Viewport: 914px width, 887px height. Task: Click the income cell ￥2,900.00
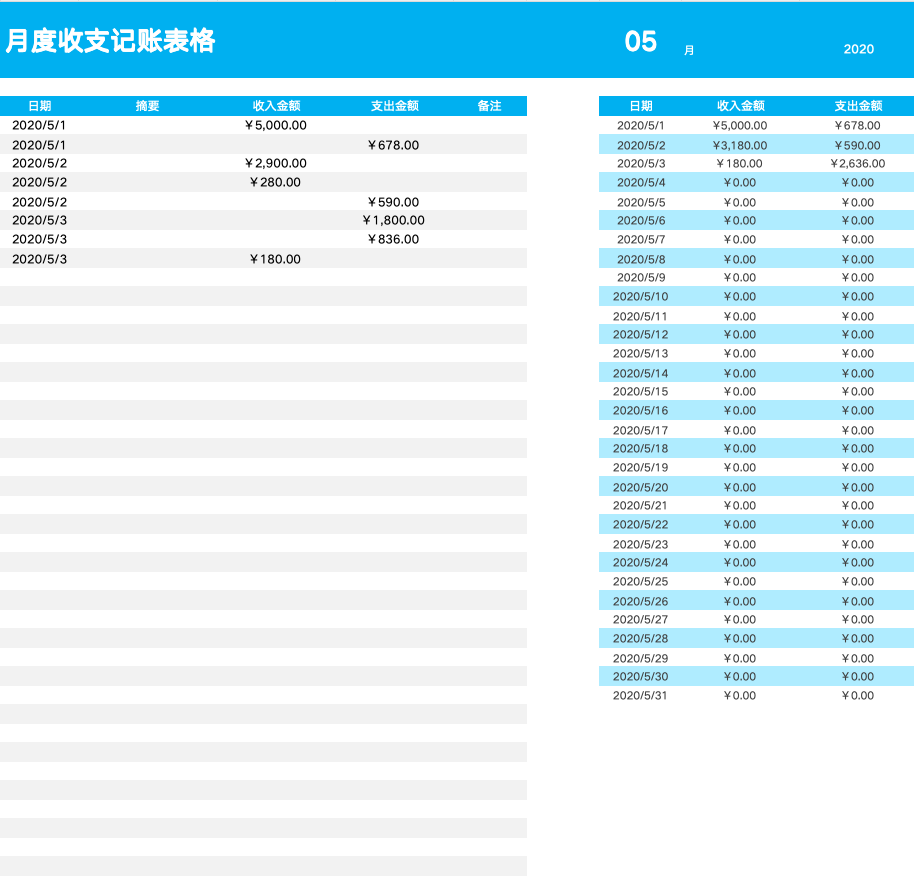[x=275, y=163]
